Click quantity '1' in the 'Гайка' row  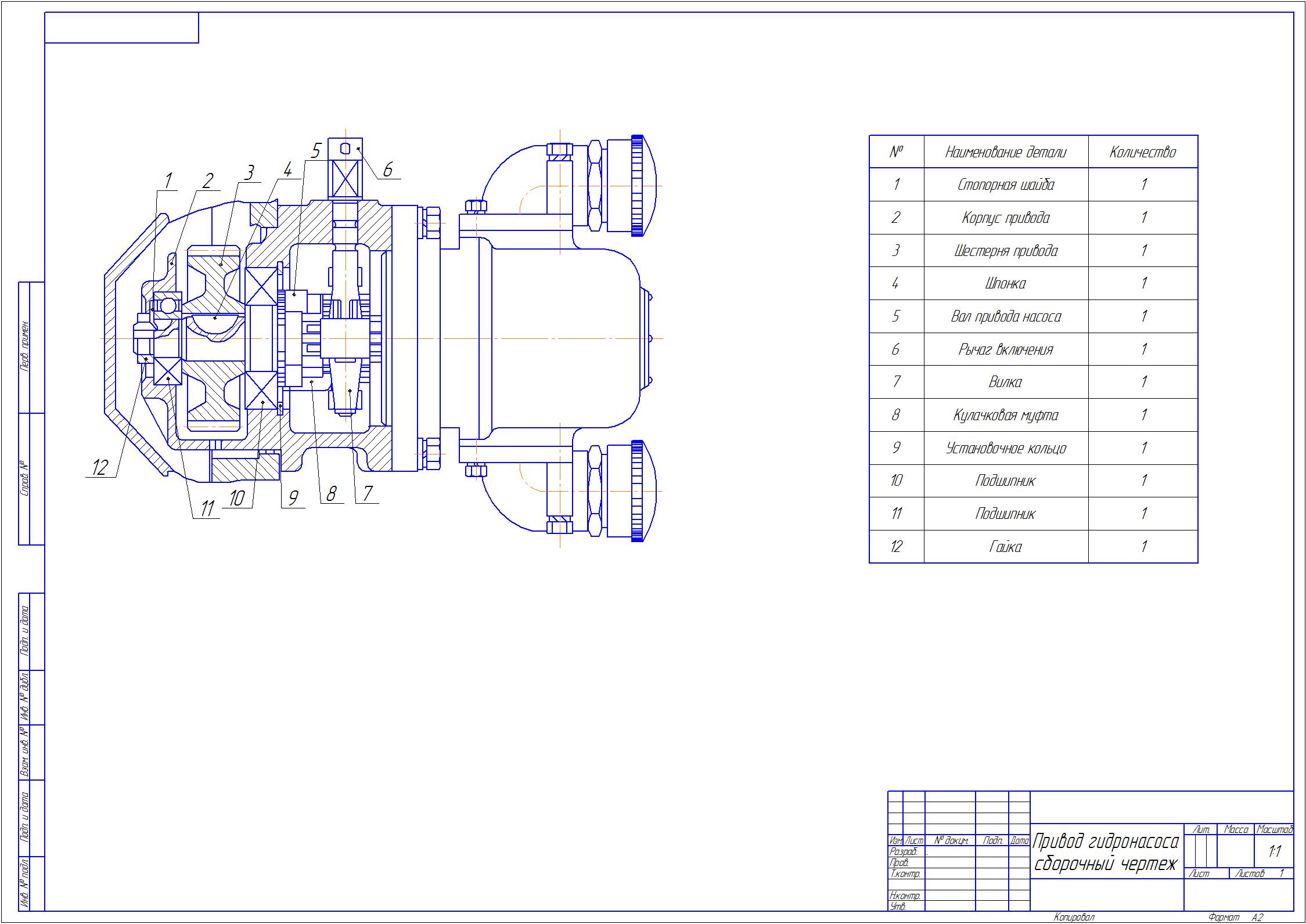(1143, 546)
